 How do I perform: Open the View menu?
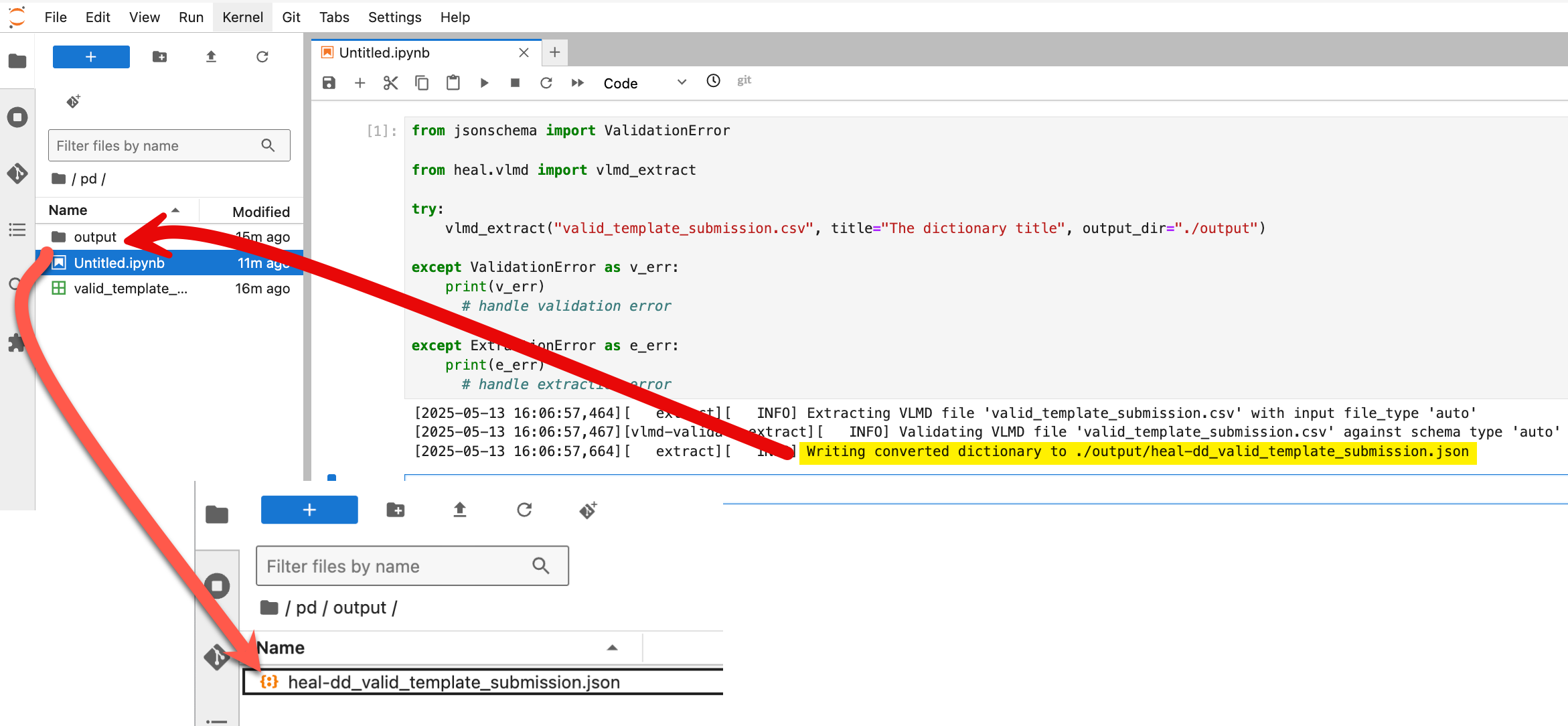(x=144, y=17)
